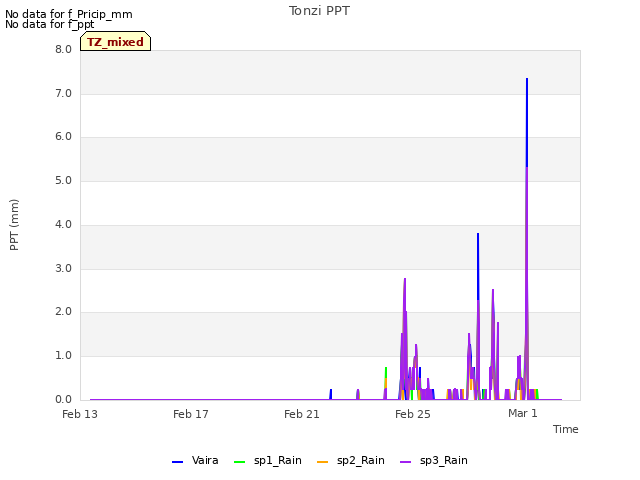Click the purple sp3_Rain legend swatch
The height and width of the screenshot is (480, 640).
(x=405, y=462)
